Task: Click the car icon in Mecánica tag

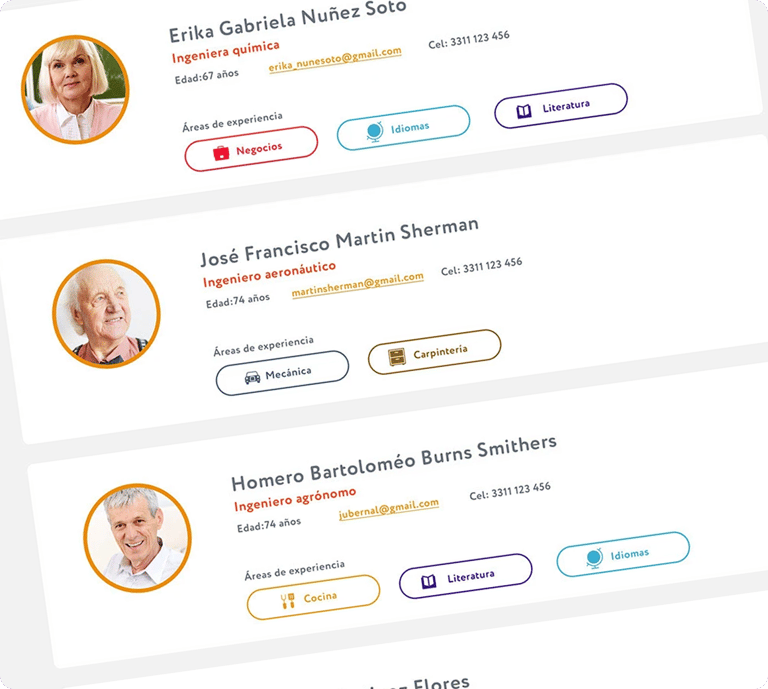Action: pyautogui.click(x=252, y=378)
